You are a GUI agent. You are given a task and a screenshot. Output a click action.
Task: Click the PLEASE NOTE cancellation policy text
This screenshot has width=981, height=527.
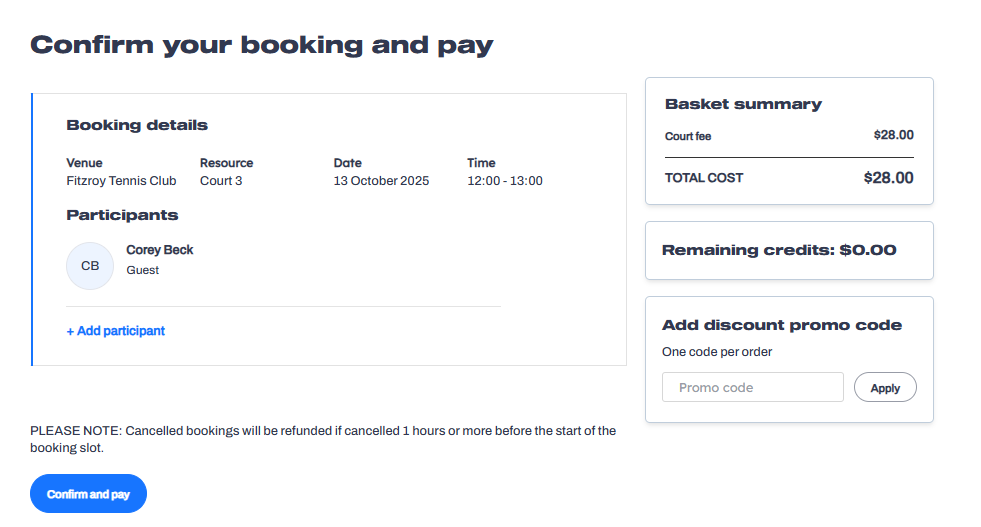(323, 439)
